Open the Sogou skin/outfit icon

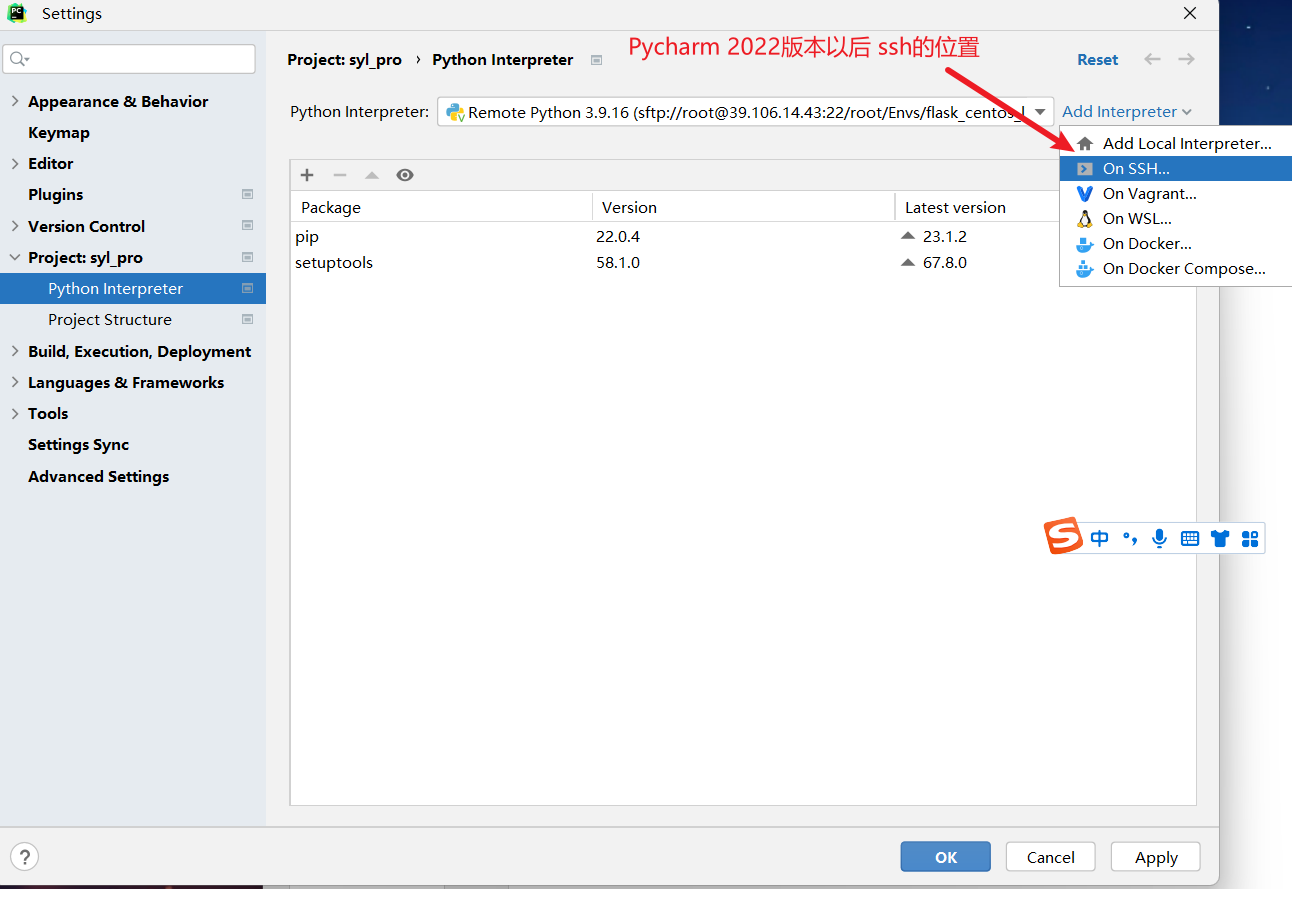(x=1219, y=537)
